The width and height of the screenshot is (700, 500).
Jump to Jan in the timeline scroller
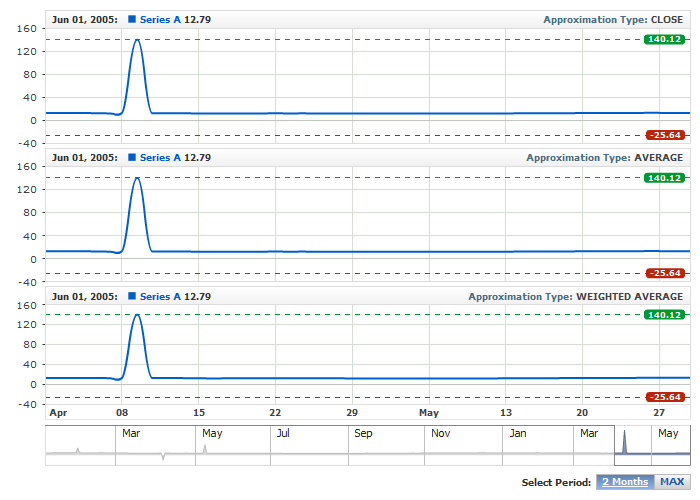[517, 434]
